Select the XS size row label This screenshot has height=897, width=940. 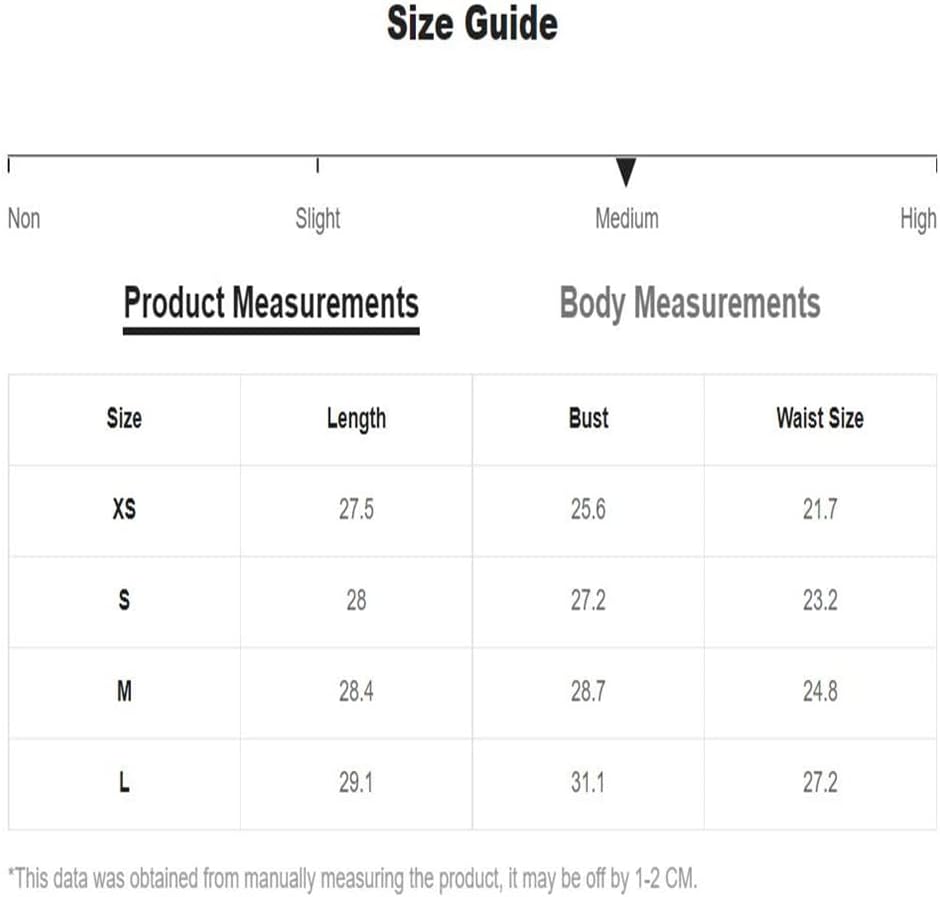(x=124, y=510)
